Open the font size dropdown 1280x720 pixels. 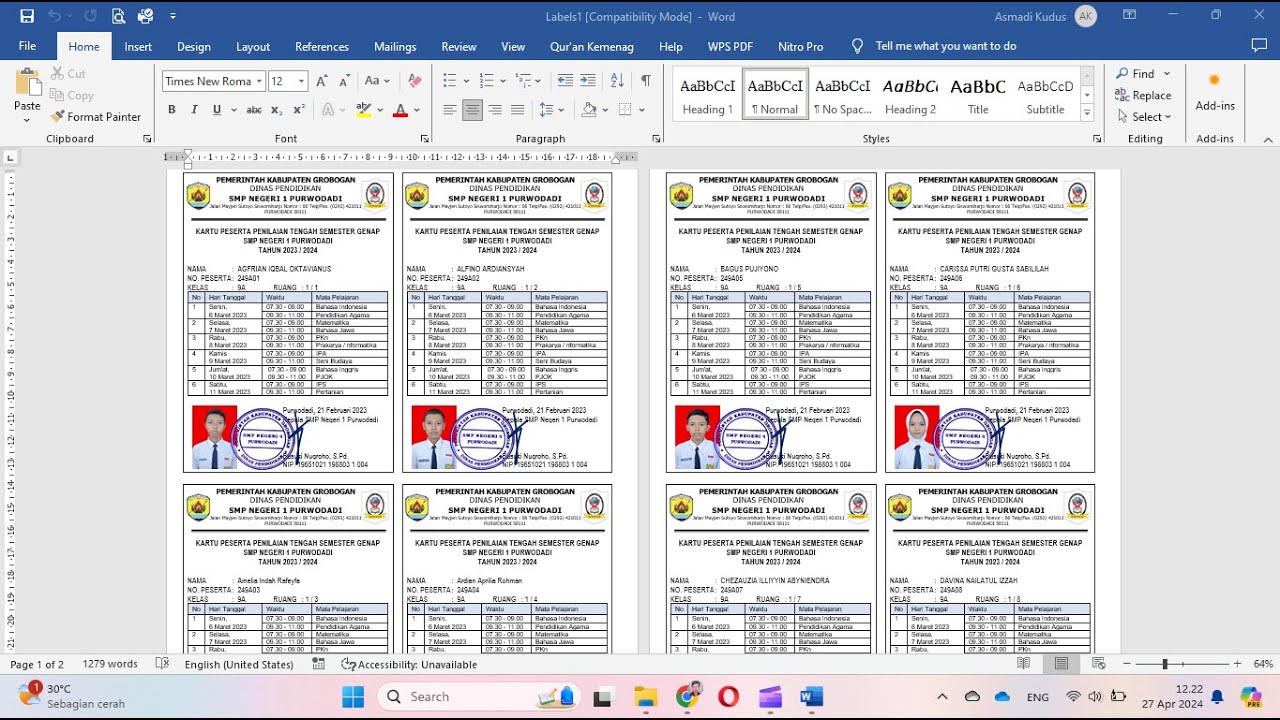(301, 81)
